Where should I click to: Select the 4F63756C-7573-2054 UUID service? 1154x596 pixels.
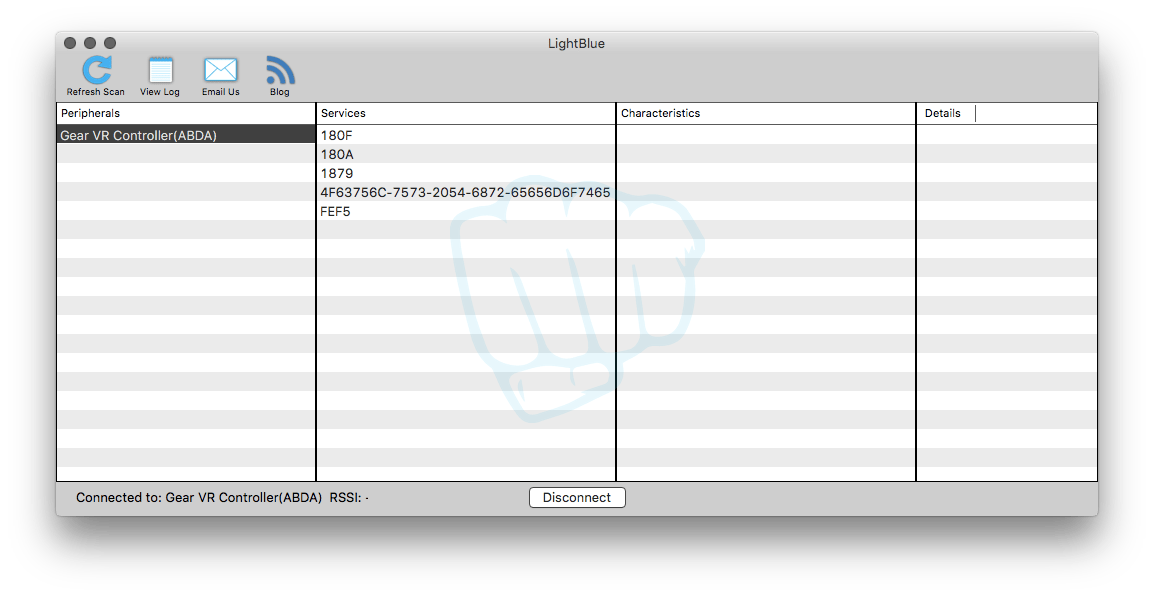pos(465,192)
